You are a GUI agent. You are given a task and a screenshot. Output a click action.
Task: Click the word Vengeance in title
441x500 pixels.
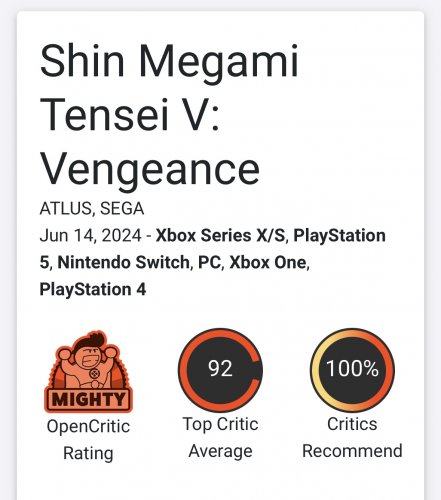[x=150, y=168]
